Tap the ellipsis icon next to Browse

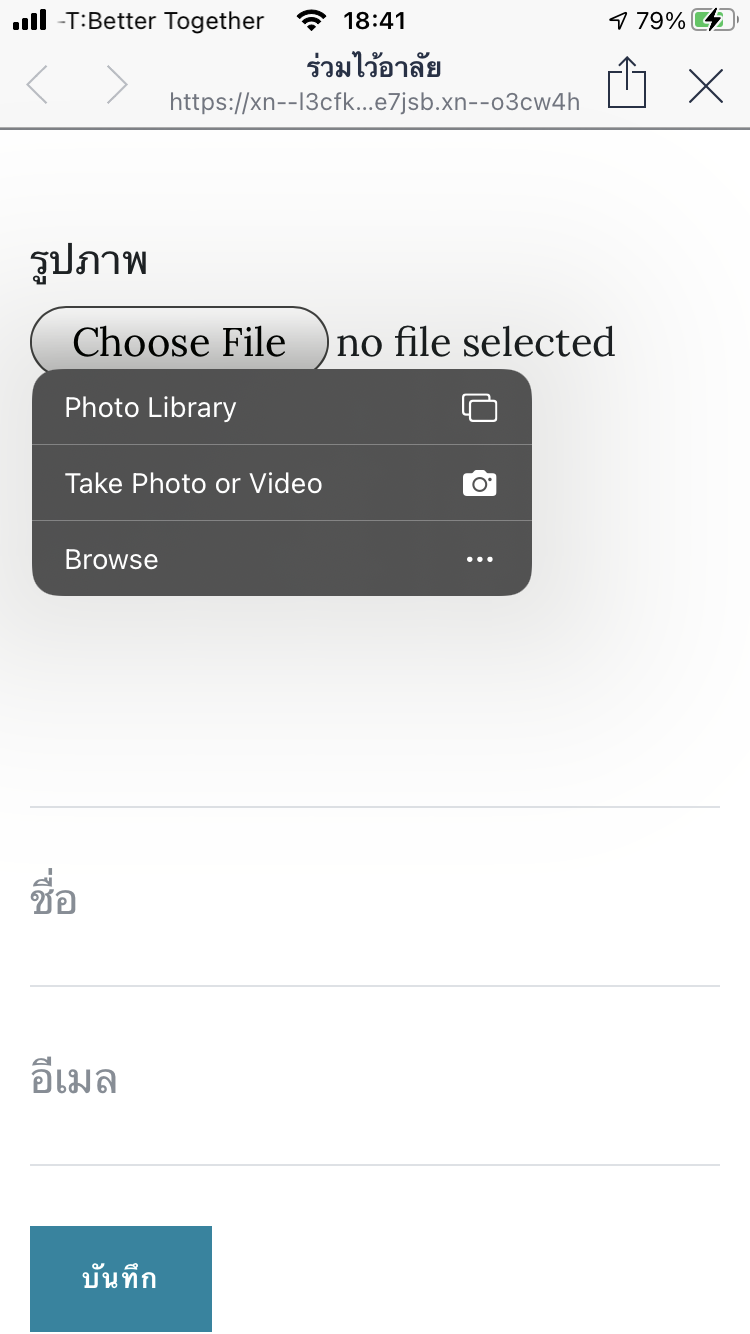(479, 559)
